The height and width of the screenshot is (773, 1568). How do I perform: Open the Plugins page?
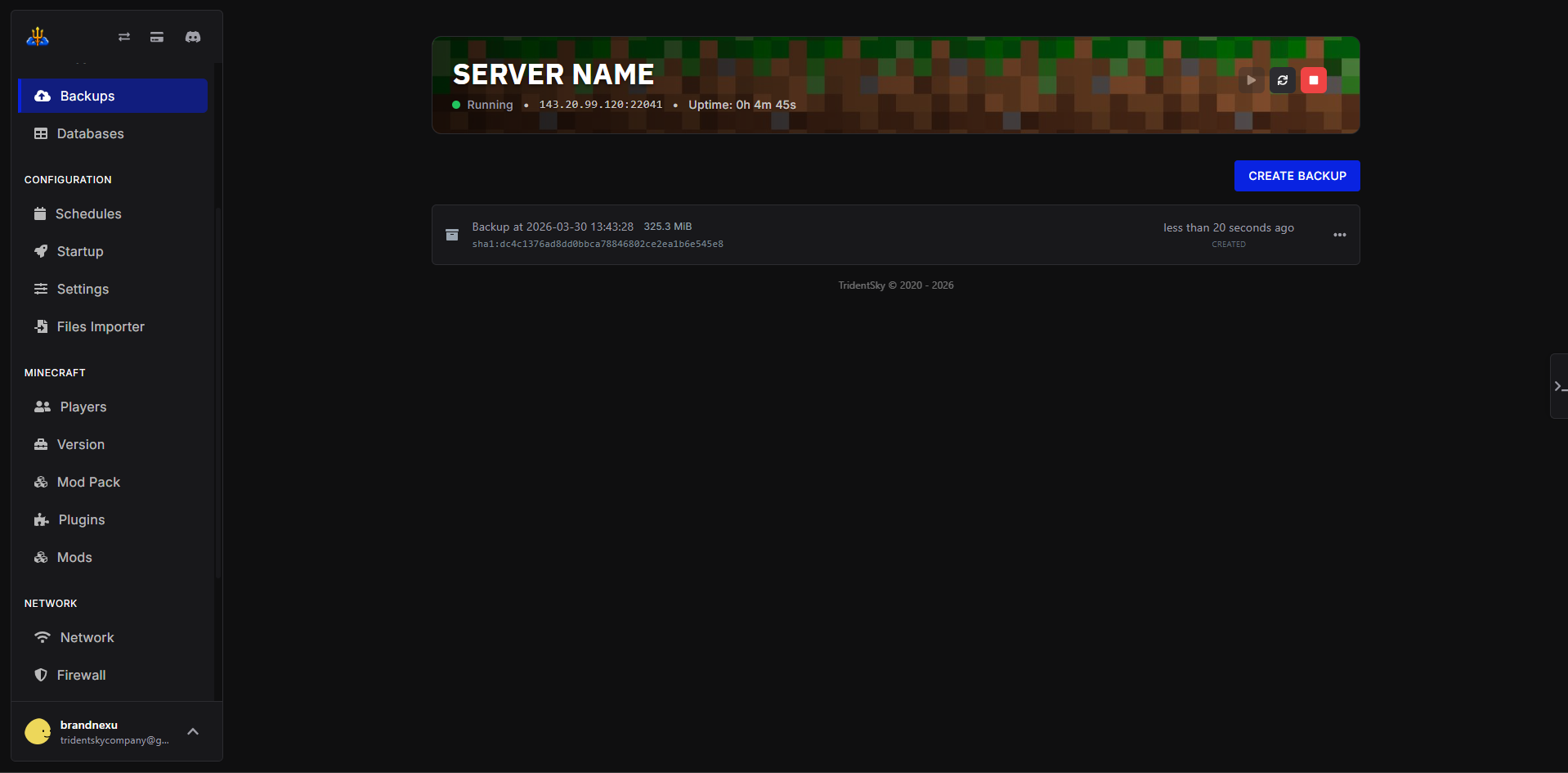coord(81,519)
